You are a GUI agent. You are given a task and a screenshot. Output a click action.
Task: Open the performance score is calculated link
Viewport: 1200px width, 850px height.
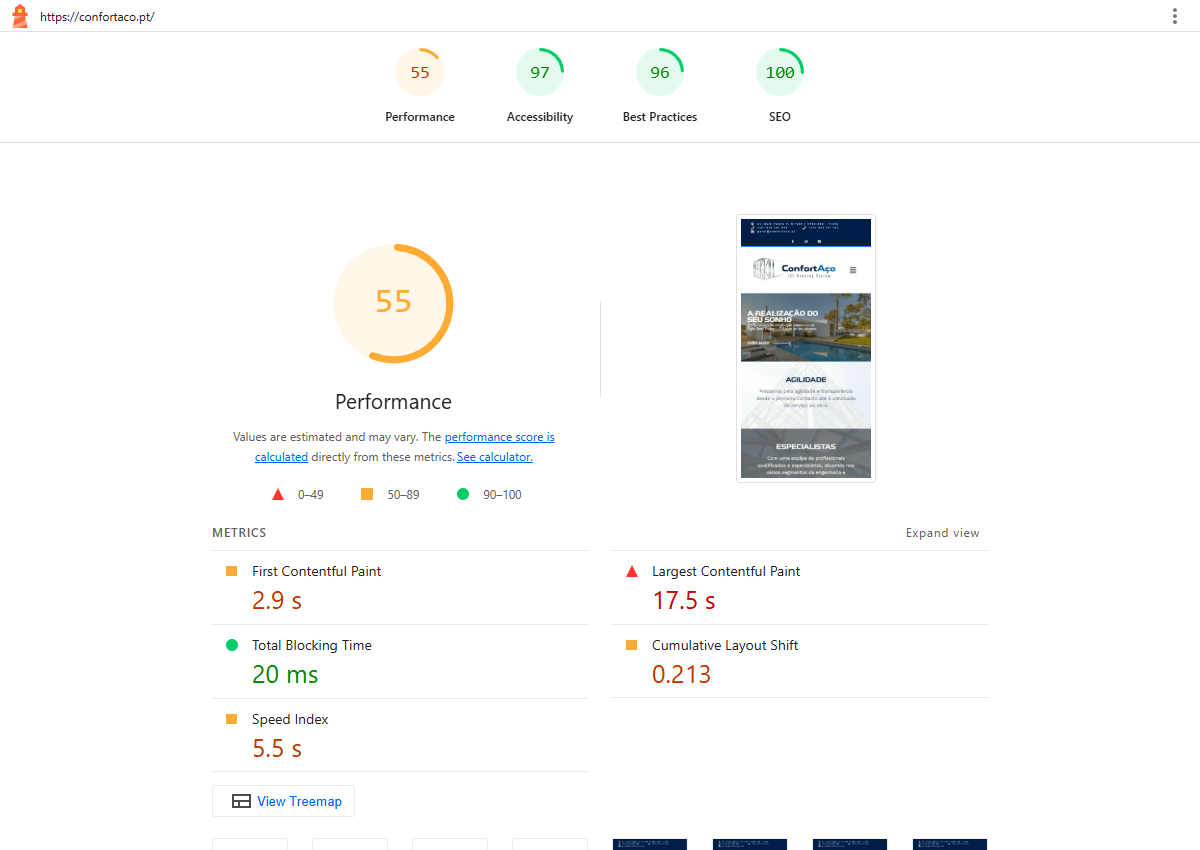coord(405,447)
